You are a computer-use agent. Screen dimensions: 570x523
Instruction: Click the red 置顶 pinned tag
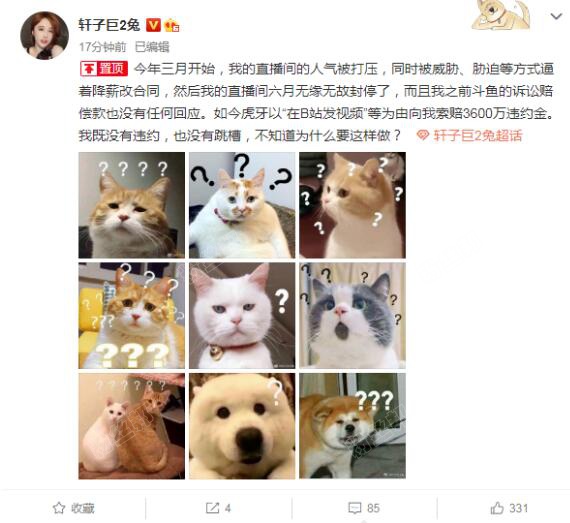pos(104,69)
